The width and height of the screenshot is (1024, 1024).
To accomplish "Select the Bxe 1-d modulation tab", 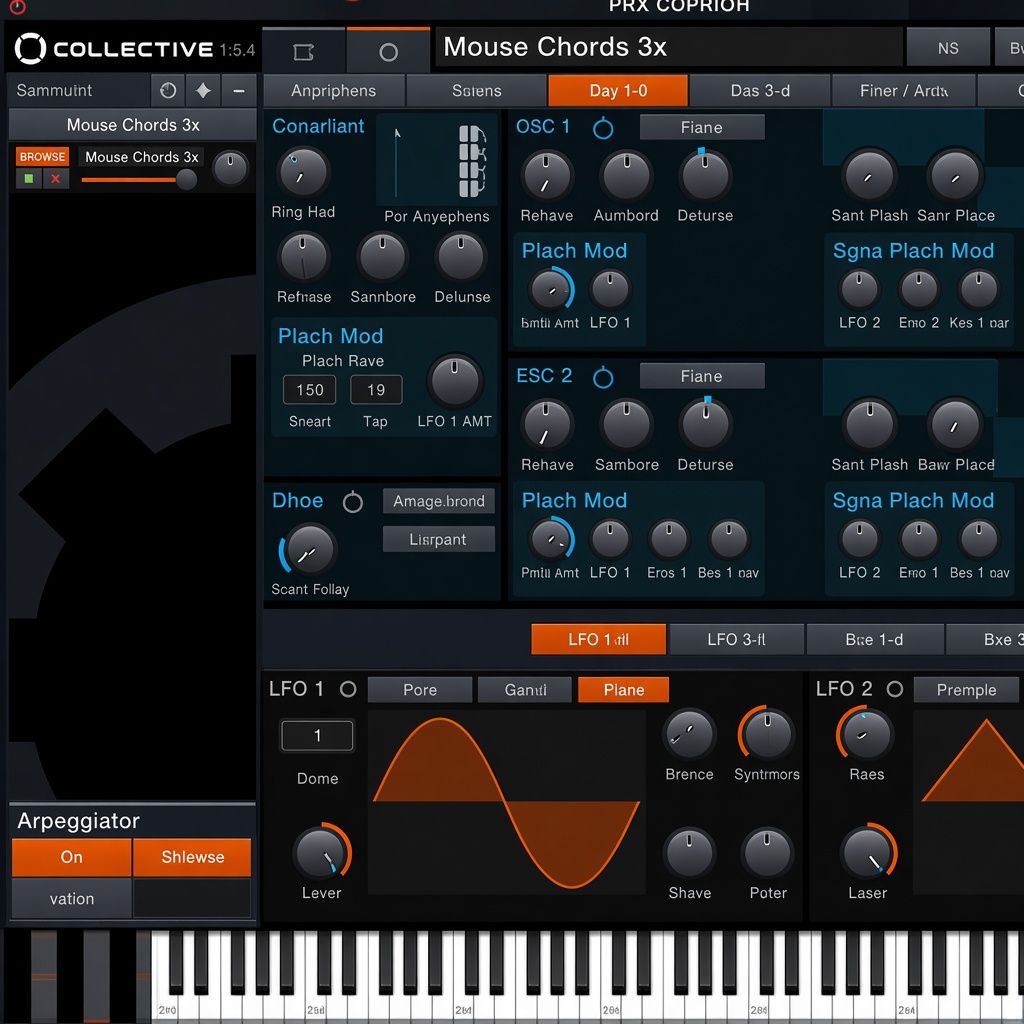I will pos(875,639).
